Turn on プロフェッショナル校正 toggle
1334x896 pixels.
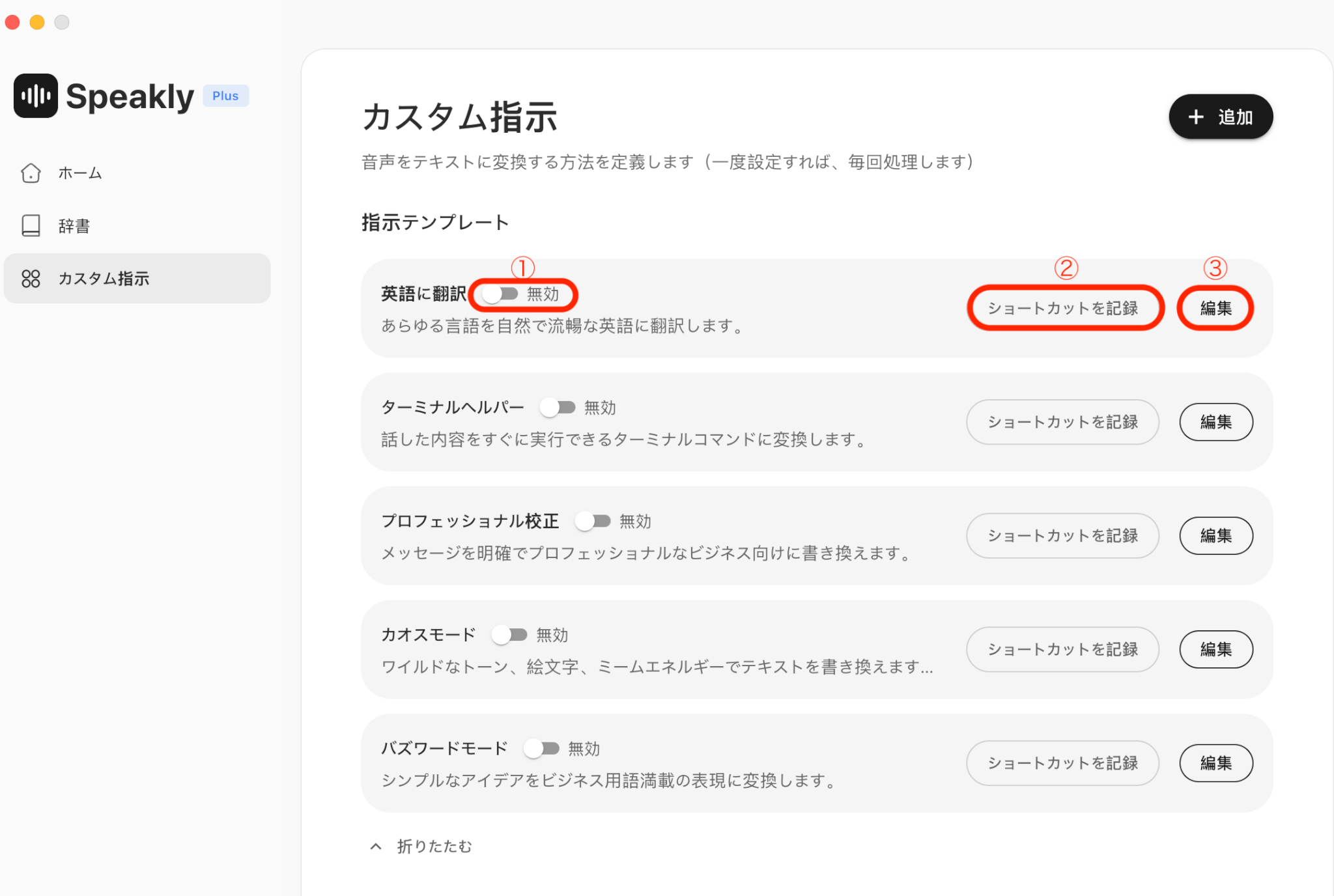593,521
